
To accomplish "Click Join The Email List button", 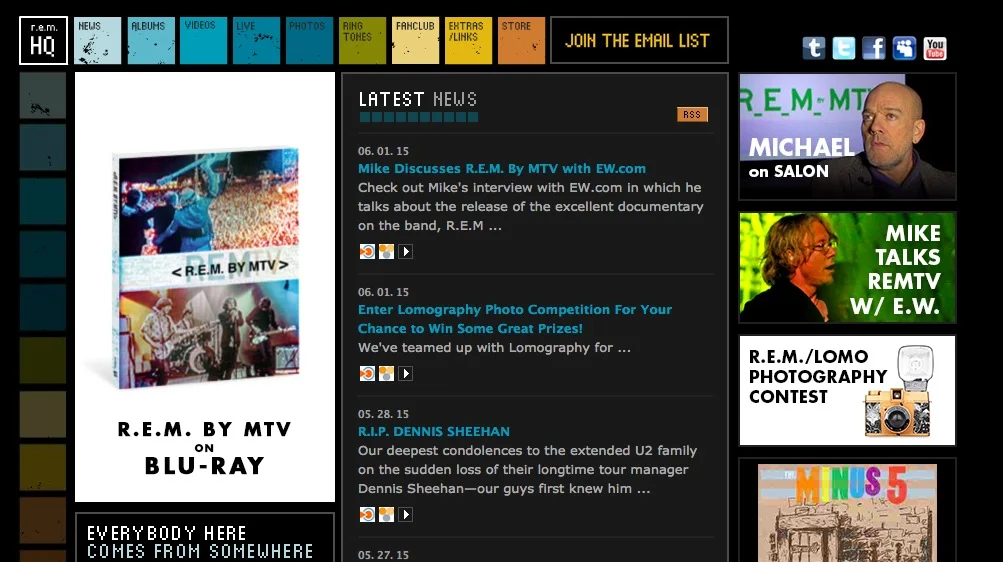I will point(639,40).
